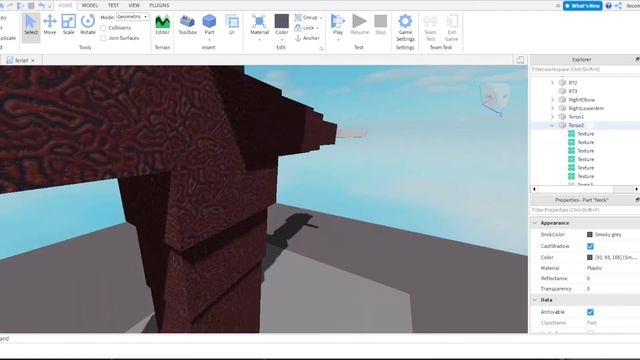Viewport: 640px width, 360px height.
Task: Expand the RT2 tree item
Action: pos(552,82)
